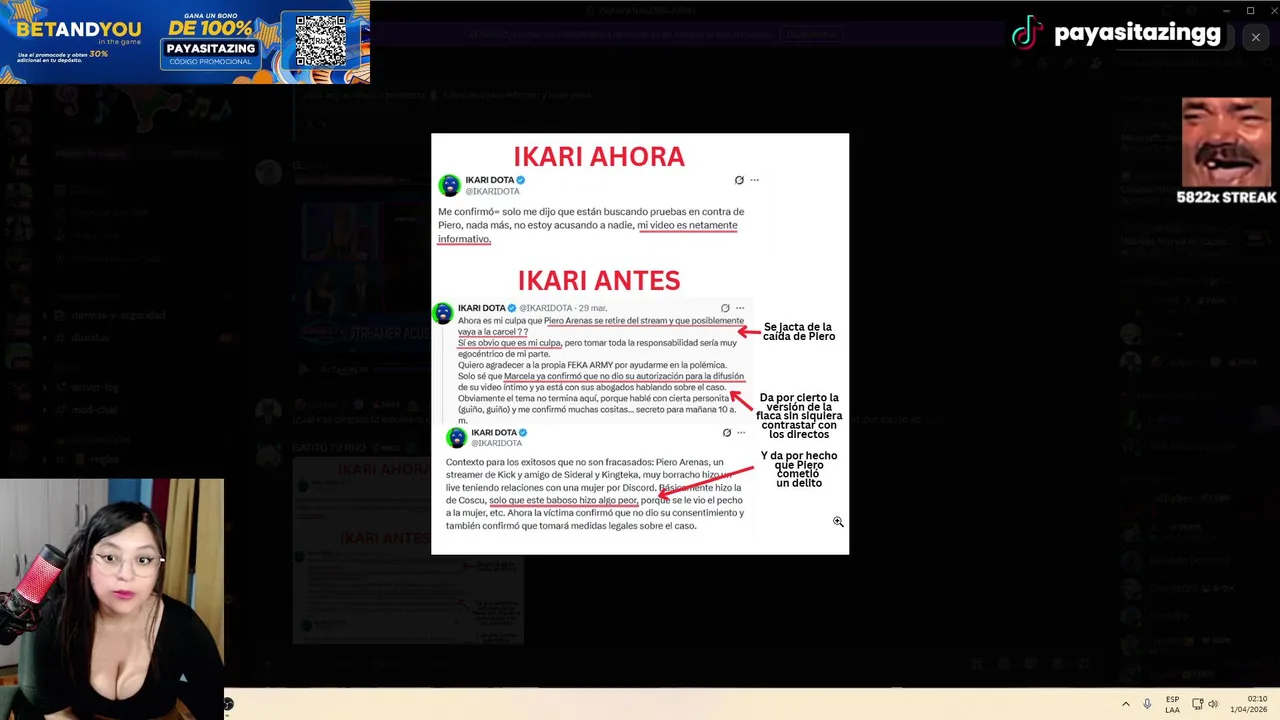Screen dimensions: 1280x720
Task: Open the network status tray icon
Action: 1197,704
